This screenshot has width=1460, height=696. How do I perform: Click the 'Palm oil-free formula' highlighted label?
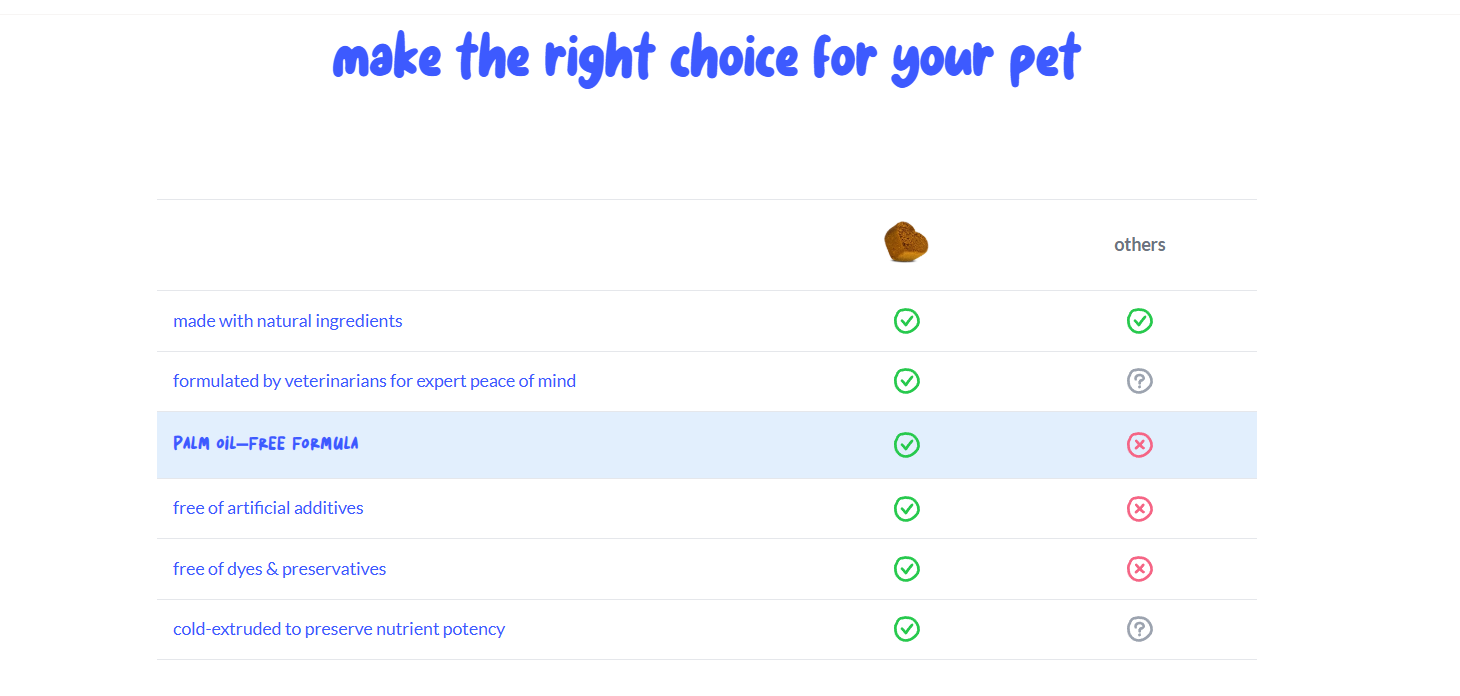pos(266,444)
